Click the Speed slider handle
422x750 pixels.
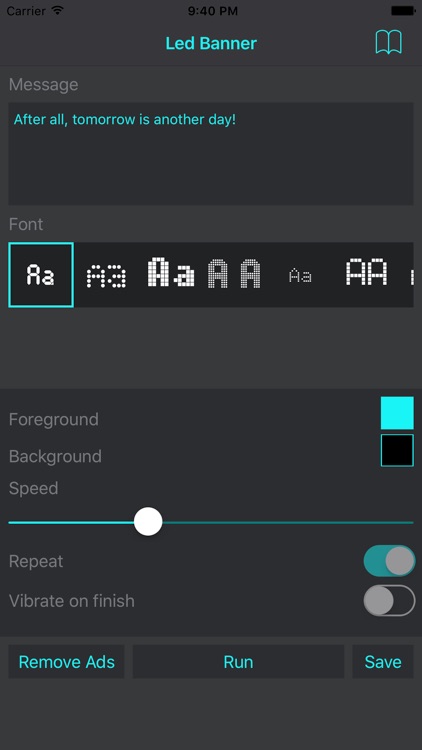(148, 521)
